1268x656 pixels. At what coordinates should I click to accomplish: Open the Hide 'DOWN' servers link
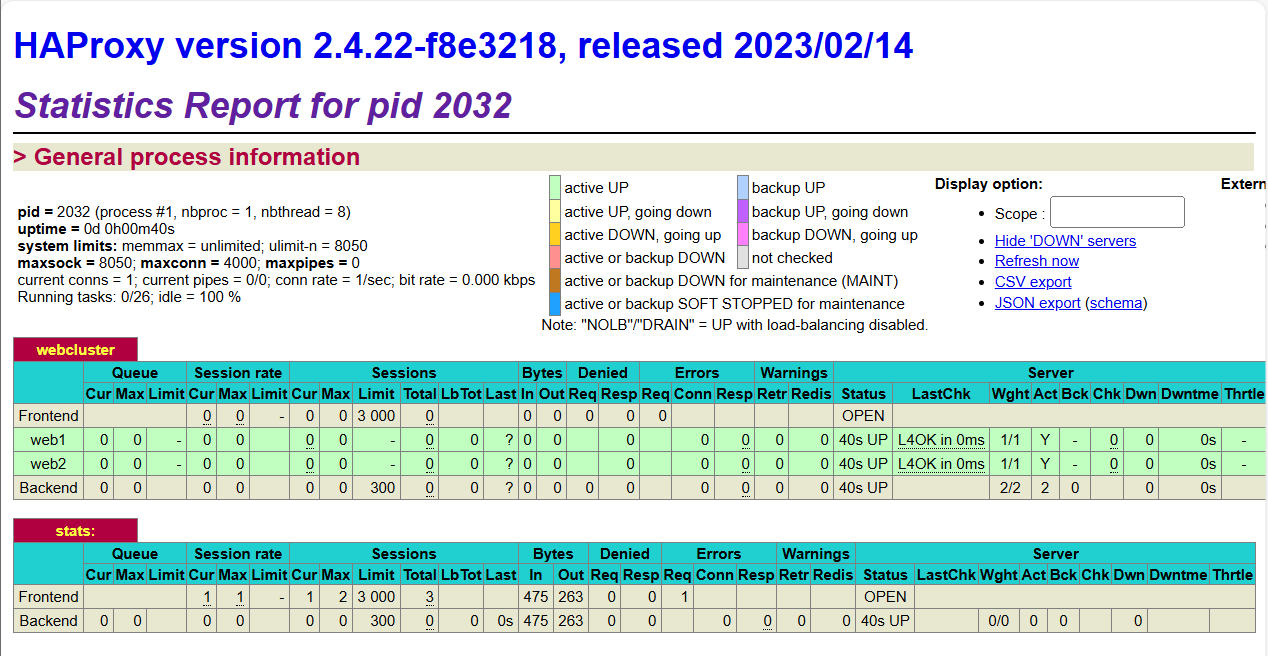1065,240
